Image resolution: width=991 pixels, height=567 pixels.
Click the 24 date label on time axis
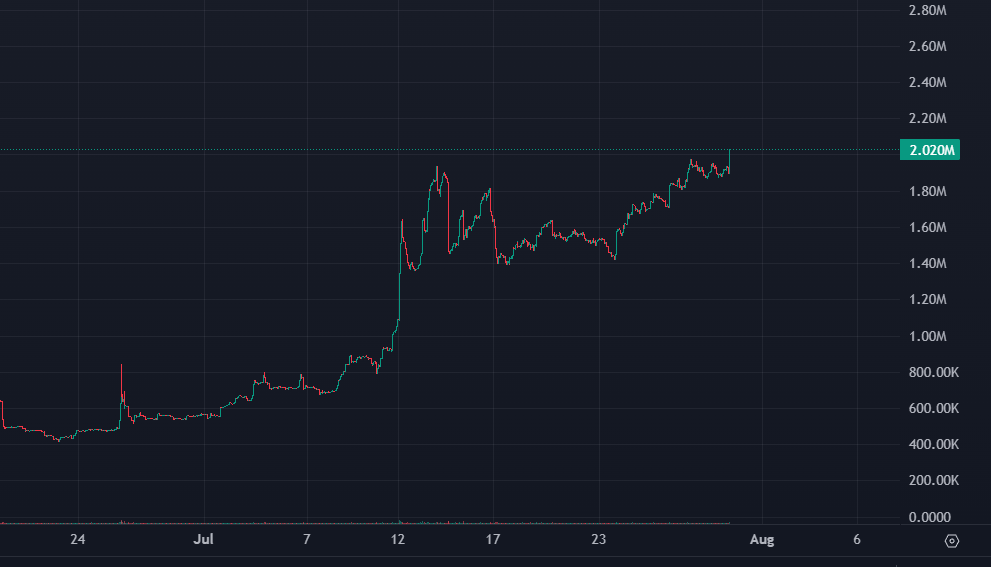78,539
